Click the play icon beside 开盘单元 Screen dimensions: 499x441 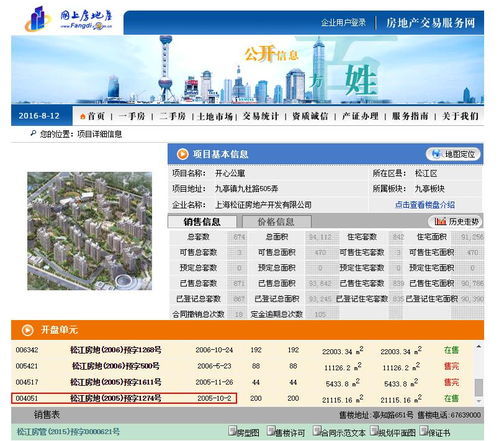(27, 330)
